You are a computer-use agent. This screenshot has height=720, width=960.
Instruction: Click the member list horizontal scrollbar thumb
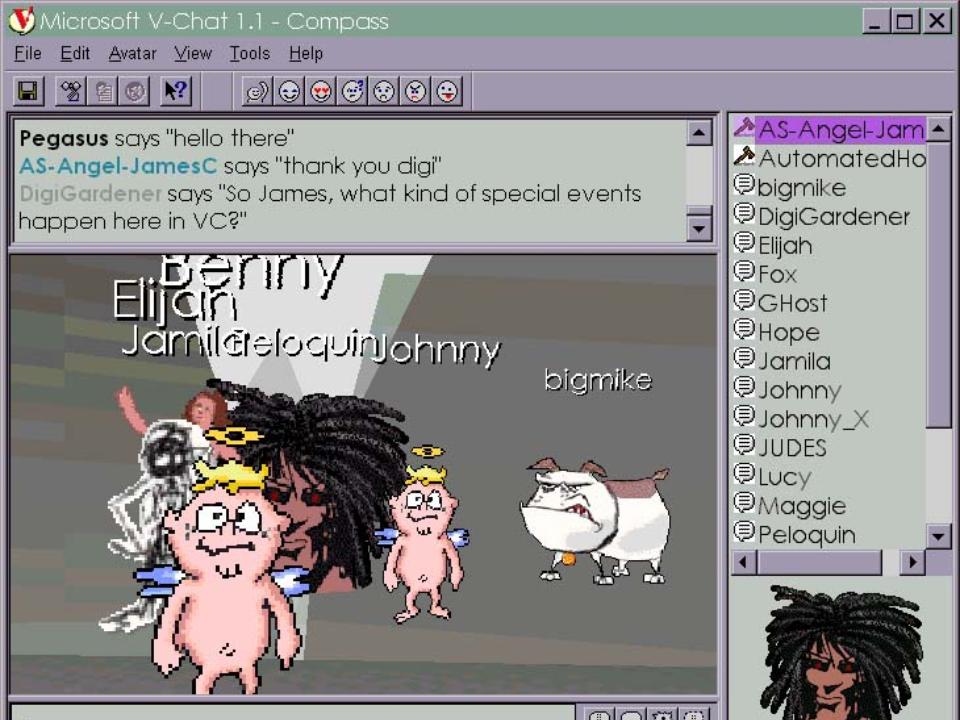(x=819, y=561)
